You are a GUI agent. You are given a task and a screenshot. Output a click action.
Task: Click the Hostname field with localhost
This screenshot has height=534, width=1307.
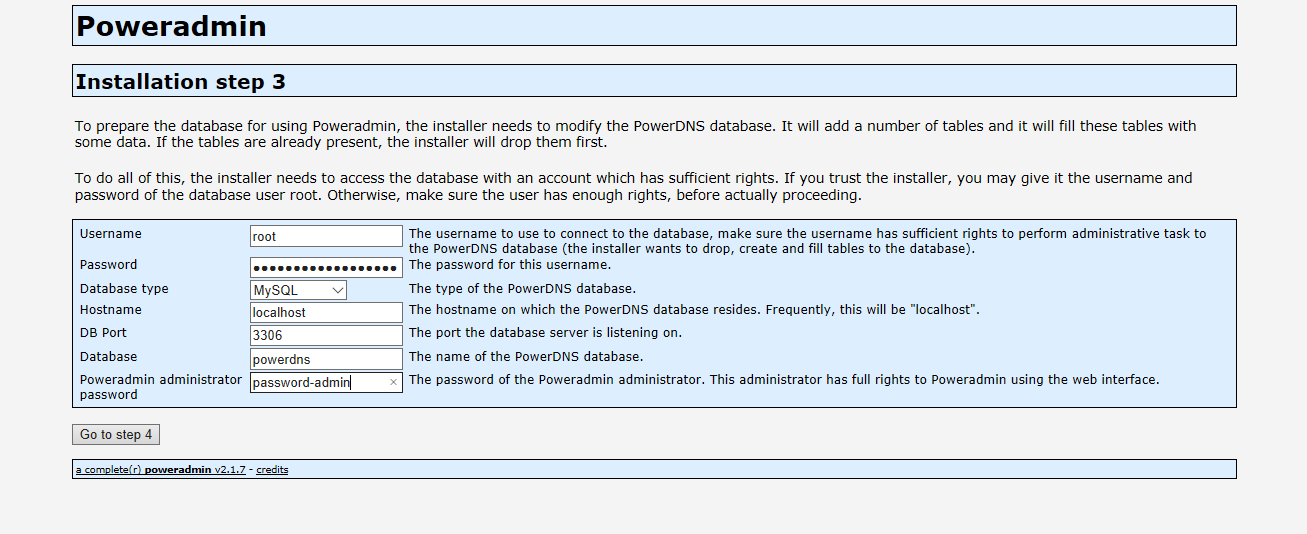pos(325,312)
